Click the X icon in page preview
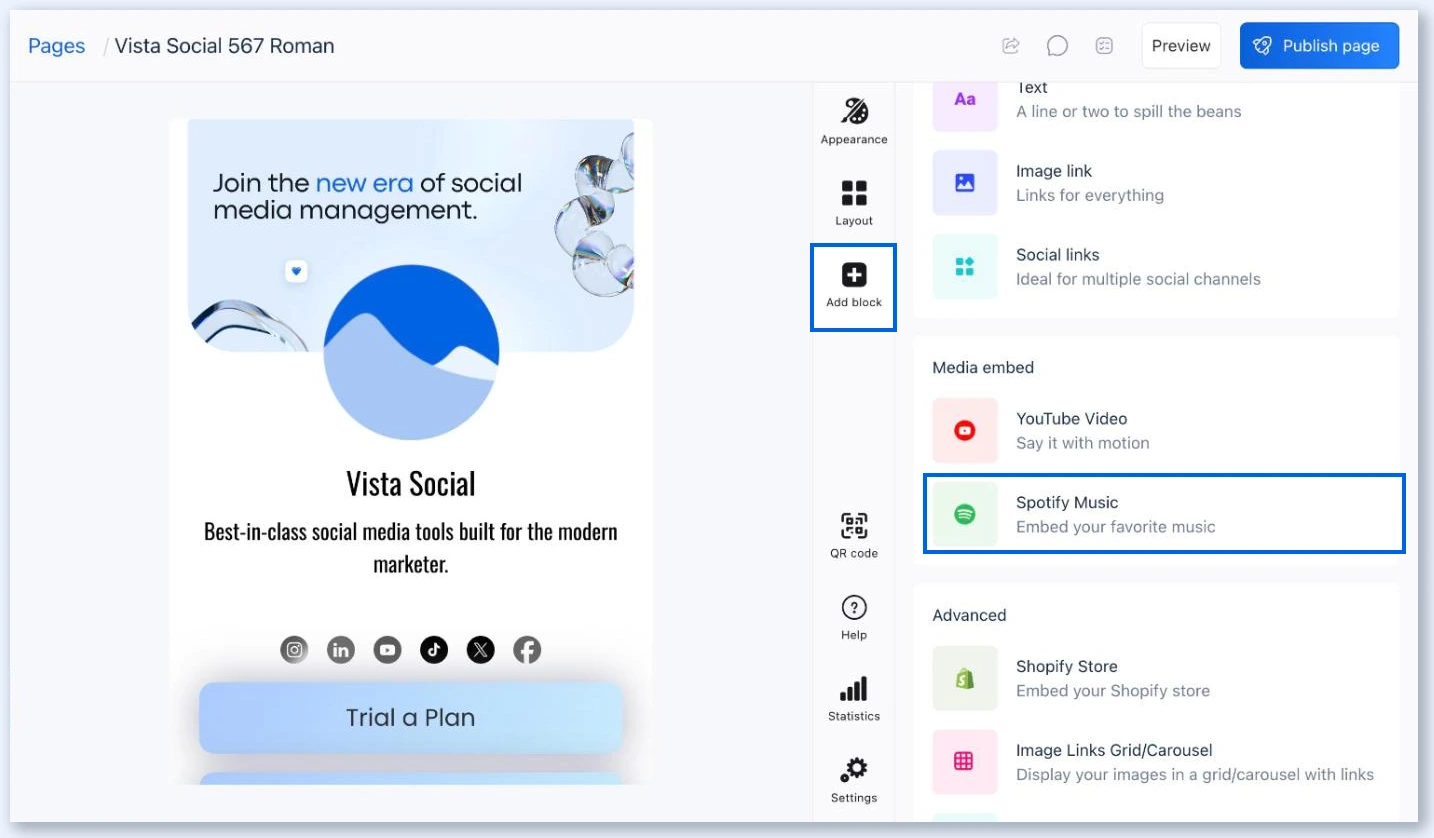Image resolution: width=1434 pixels, height=838 pixels. point(481,650)
